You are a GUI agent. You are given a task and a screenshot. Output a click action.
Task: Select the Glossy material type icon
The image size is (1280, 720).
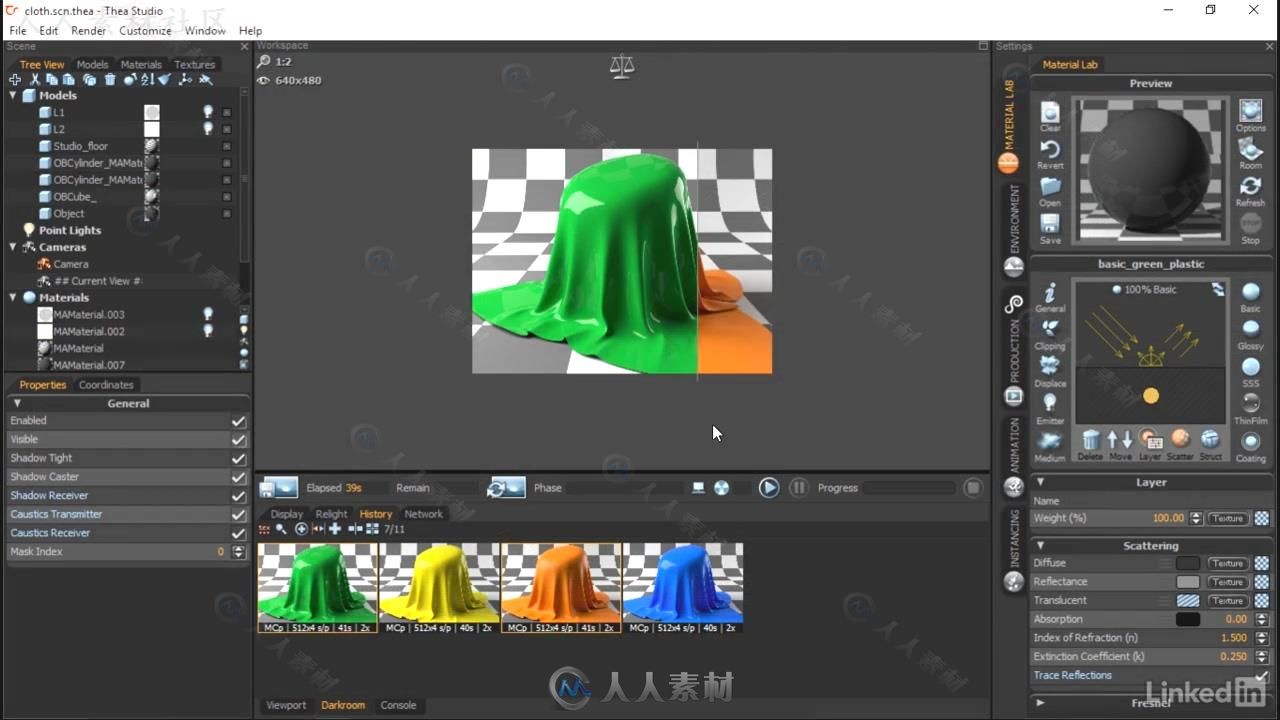click(x=1250, y=329)
